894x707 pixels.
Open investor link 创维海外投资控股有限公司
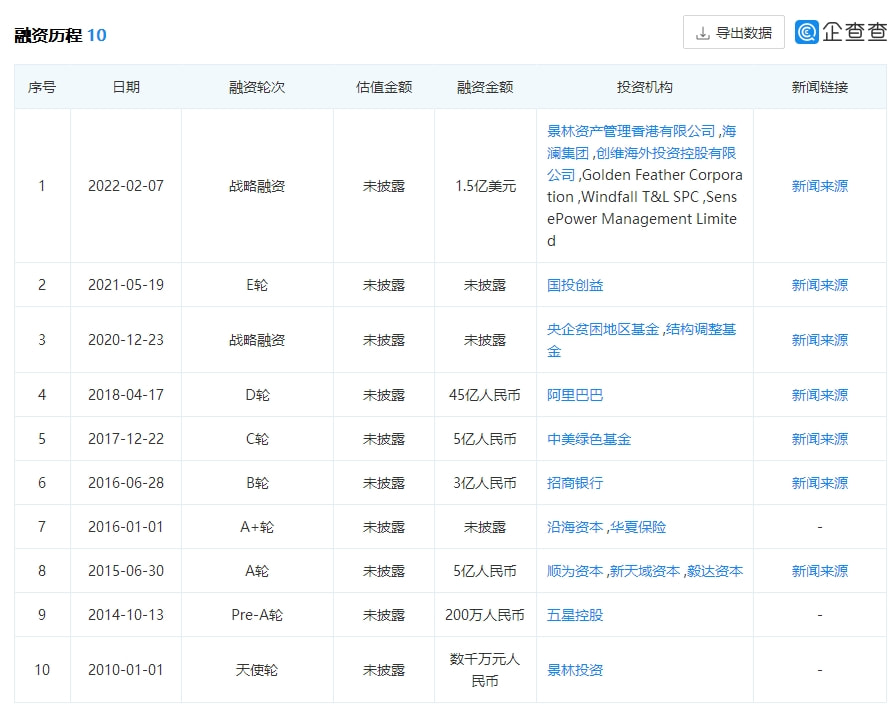point(666,153)
